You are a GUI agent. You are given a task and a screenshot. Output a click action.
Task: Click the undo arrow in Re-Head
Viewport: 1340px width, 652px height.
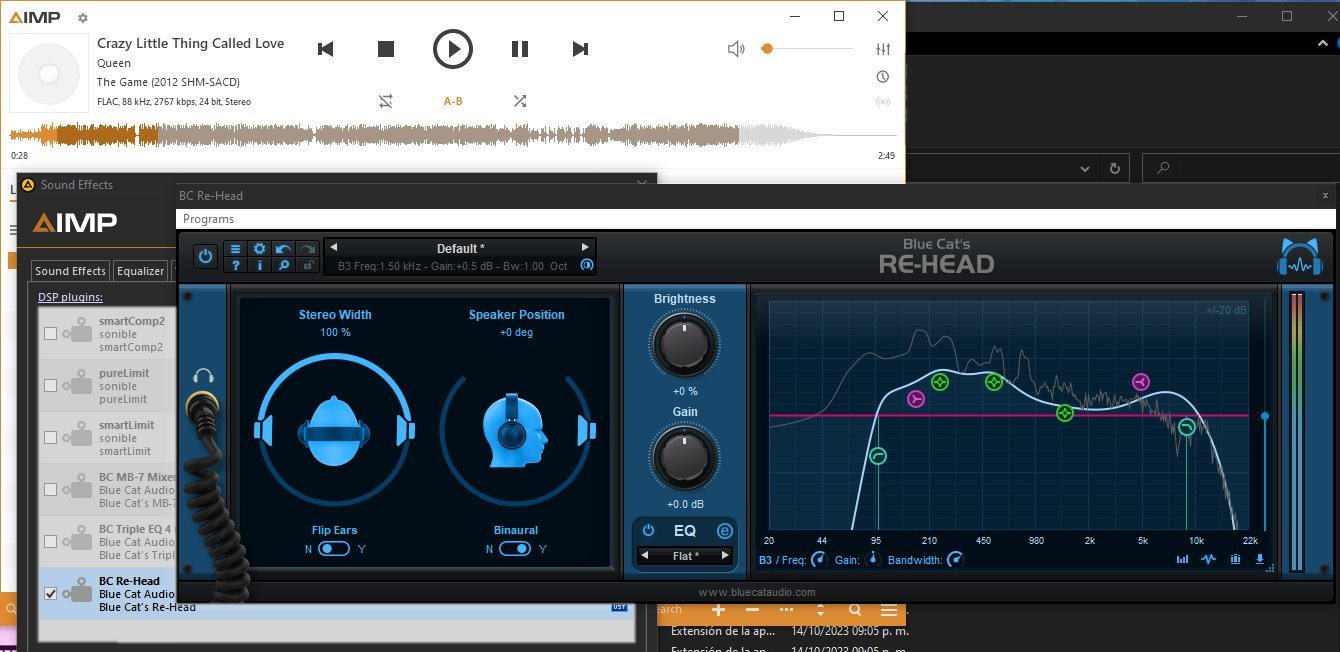284,249
